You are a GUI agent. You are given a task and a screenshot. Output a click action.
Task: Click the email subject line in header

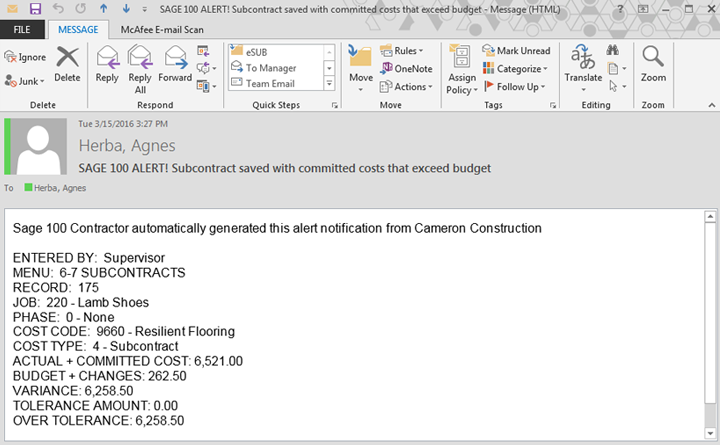tap(285, 168)
